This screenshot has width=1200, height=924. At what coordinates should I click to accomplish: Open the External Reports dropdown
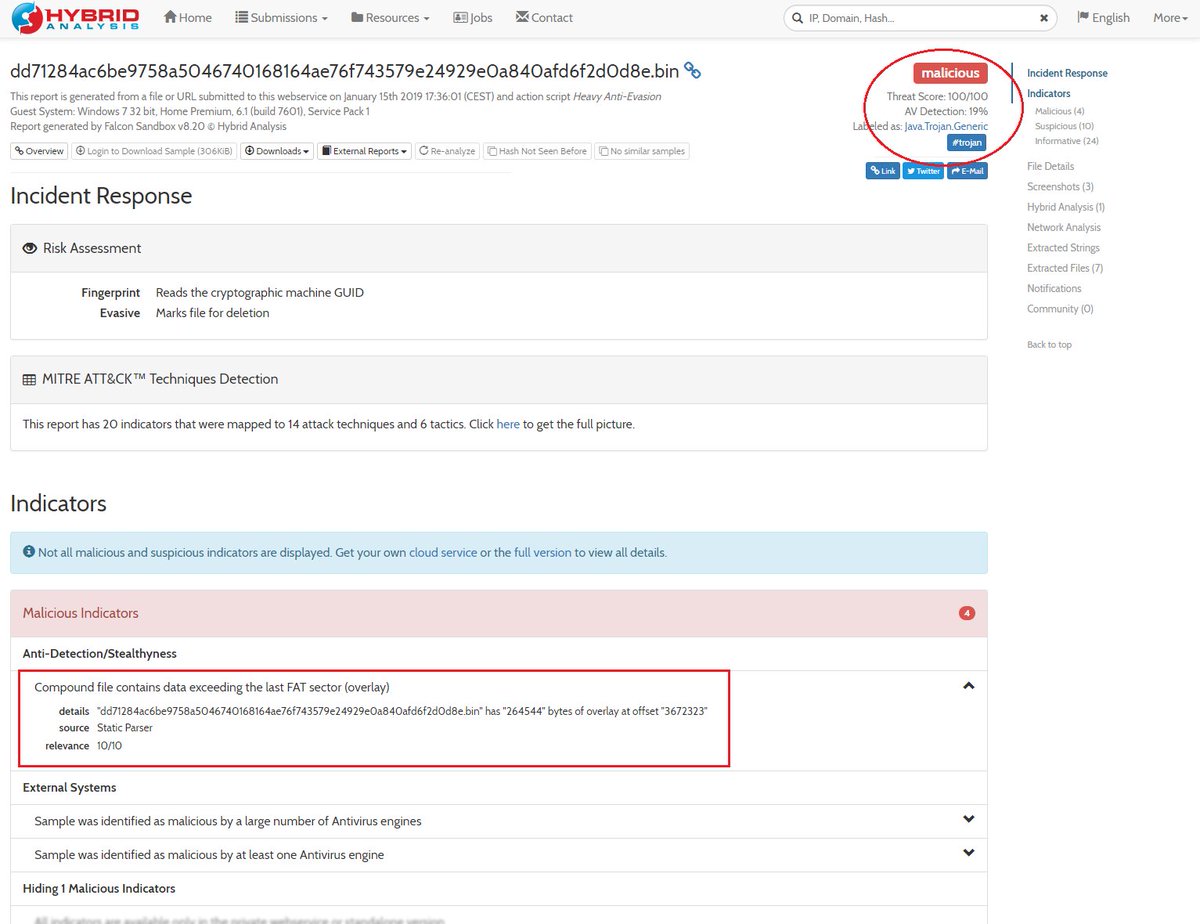pos(364,151)
